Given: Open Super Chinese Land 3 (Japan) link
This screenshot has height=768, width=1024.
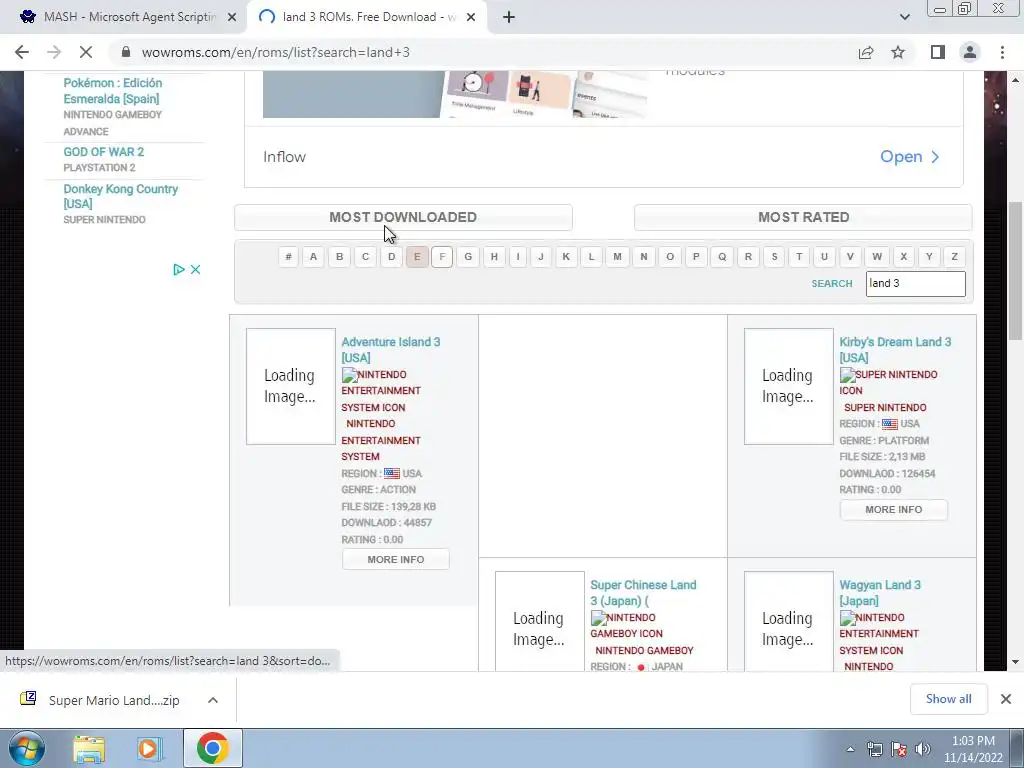Looking at the screenshot, I should (x=643, y=592).
